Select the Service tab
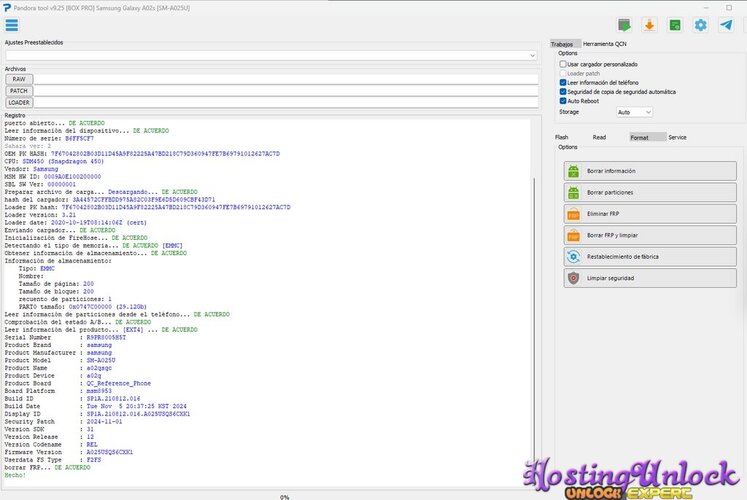This screenshot has width=747, height=500. (x=677, y=137)
